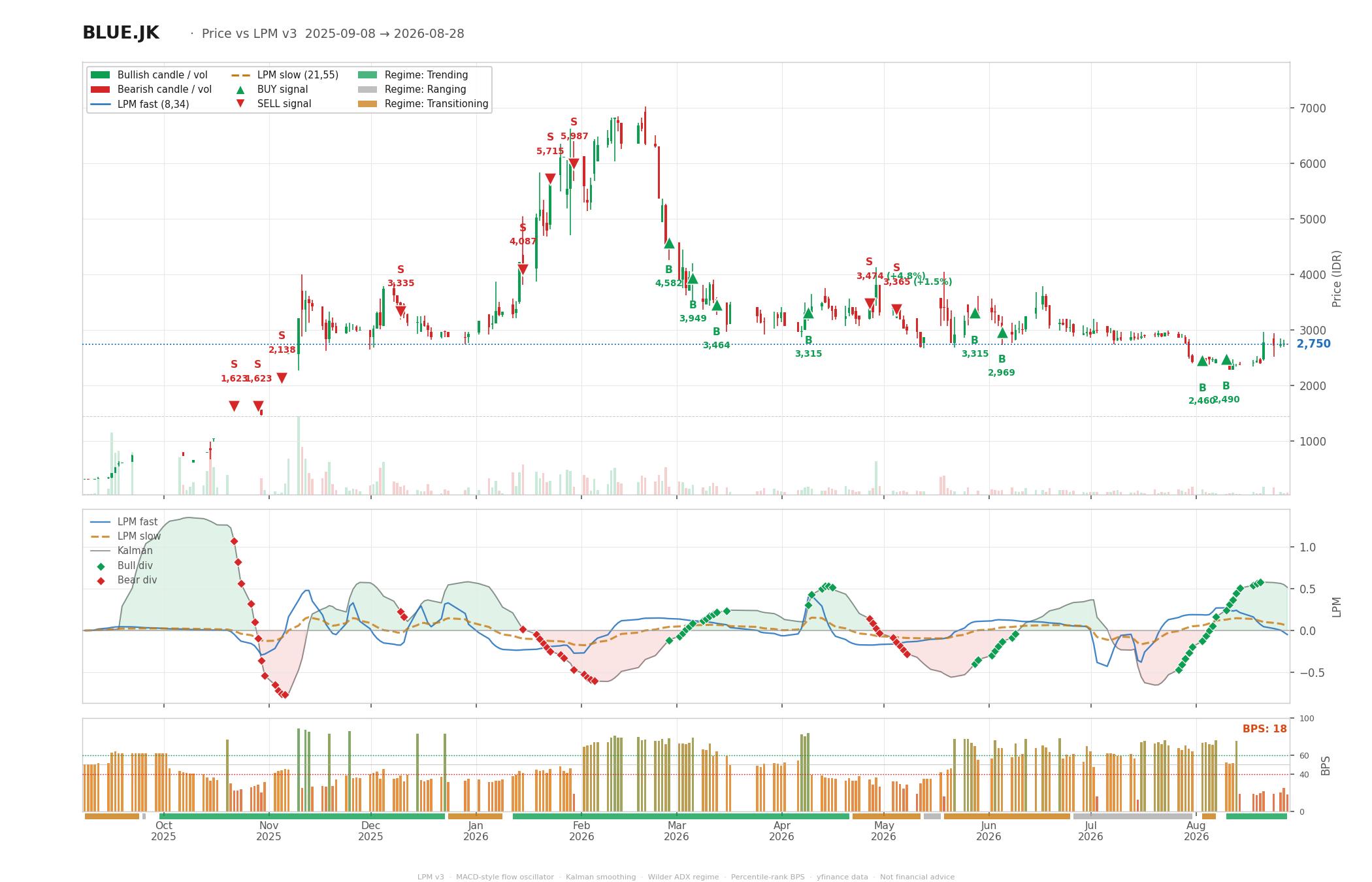The image size is (1372, 882).
Task: Select the BUY triangle marker labeled 2,490
Action: point(1226,359)
